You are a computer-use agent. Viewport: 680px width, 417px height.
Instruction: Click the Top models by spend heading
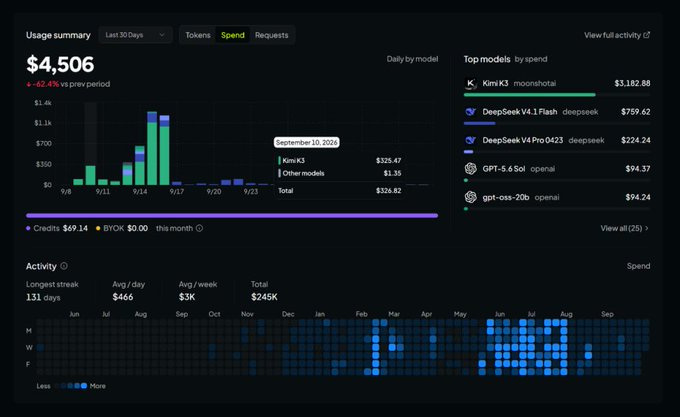505,59
